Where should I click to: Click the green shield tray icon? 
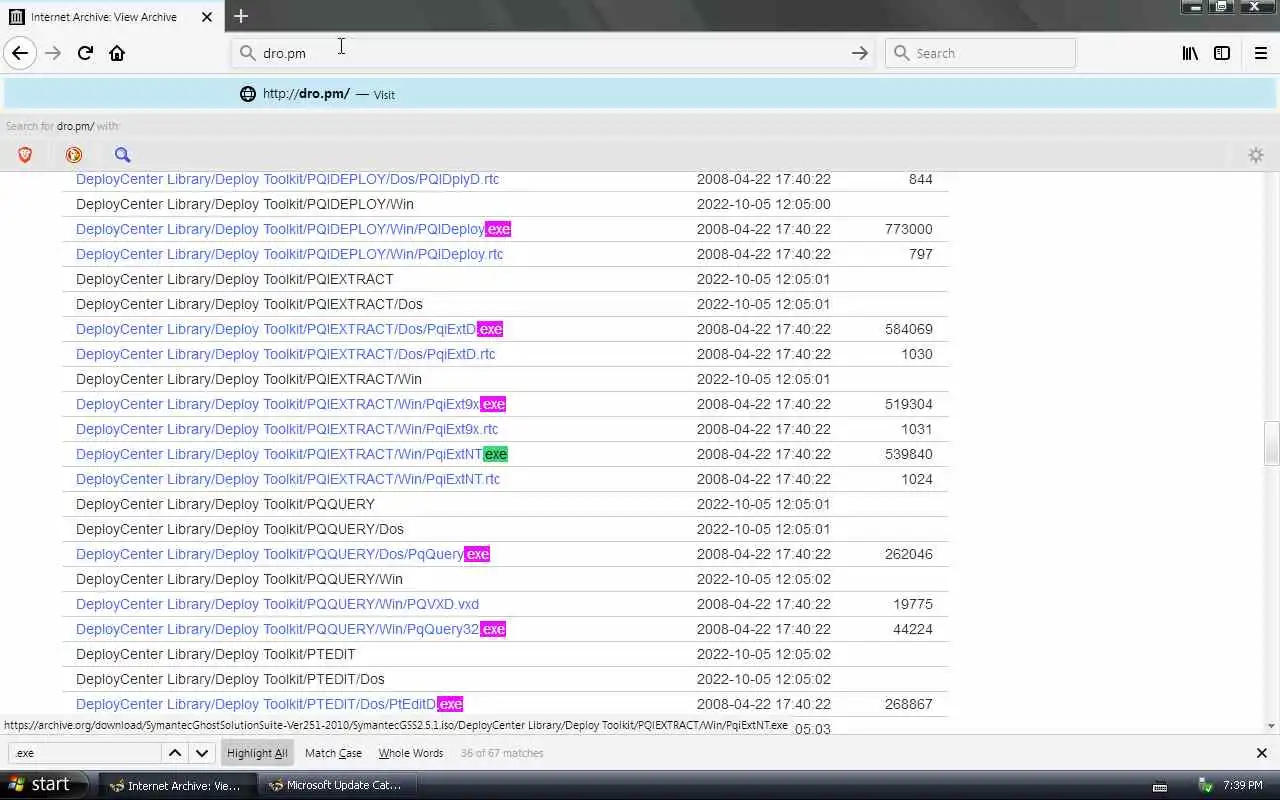tap(1205, 786)
